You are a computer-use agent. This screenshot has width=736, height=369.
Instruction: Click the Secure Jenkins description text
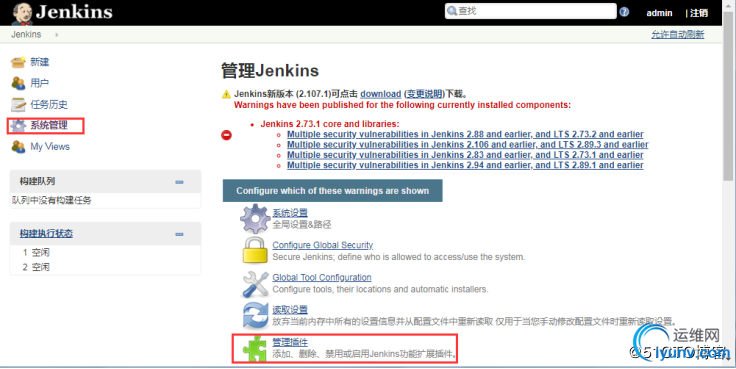click(399, 257)
